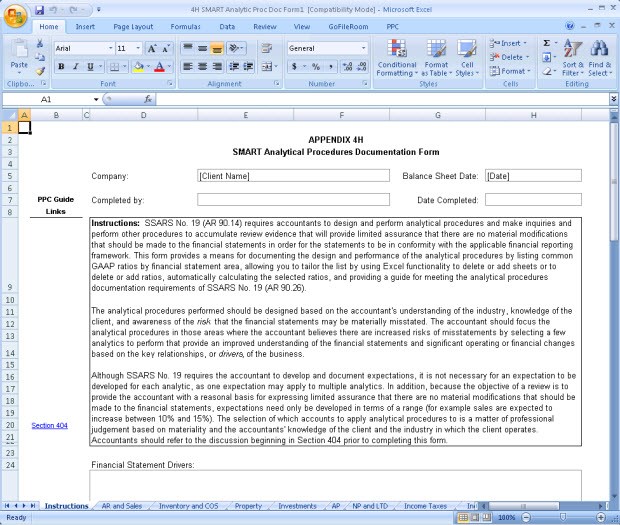The image size is (620, 525).
Task: Click the font color red A swatch
Action: click(159, 66)
